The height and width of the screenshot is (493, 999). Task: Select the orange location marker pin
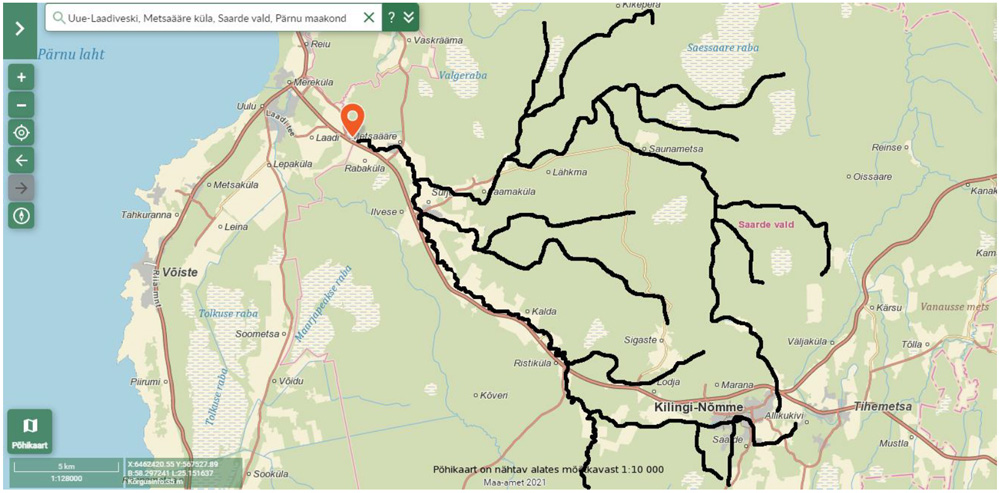(x=352, y=120)
